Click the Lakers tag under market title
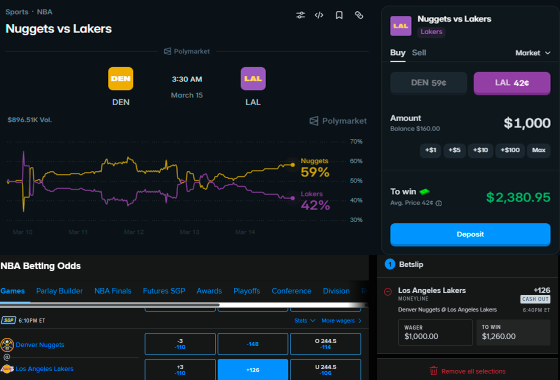This screenshot has width=560, height=380. click(x=431, y=32)
